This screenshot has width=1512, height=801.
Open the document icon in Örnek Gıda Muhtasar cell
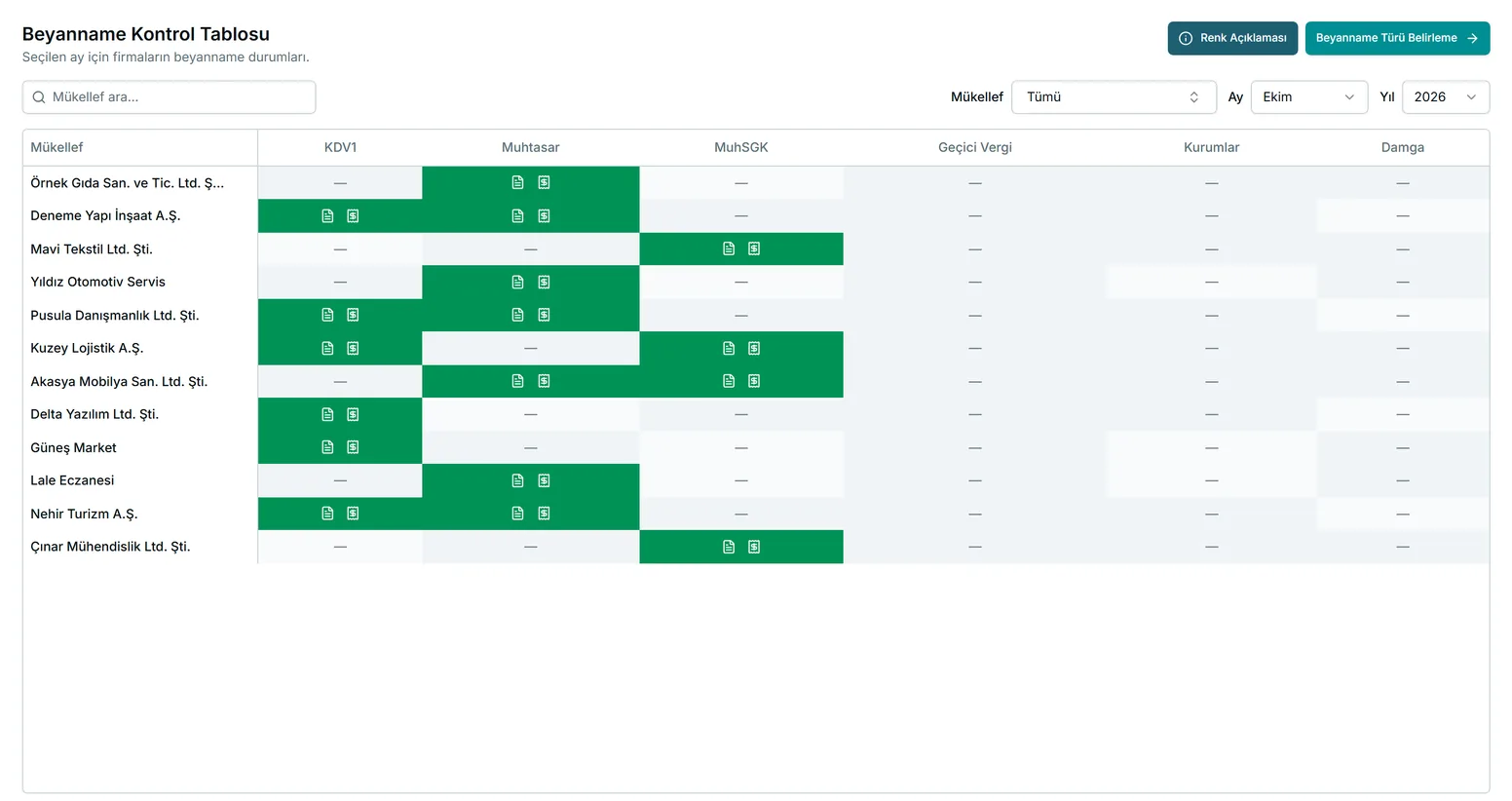(517, 182)
